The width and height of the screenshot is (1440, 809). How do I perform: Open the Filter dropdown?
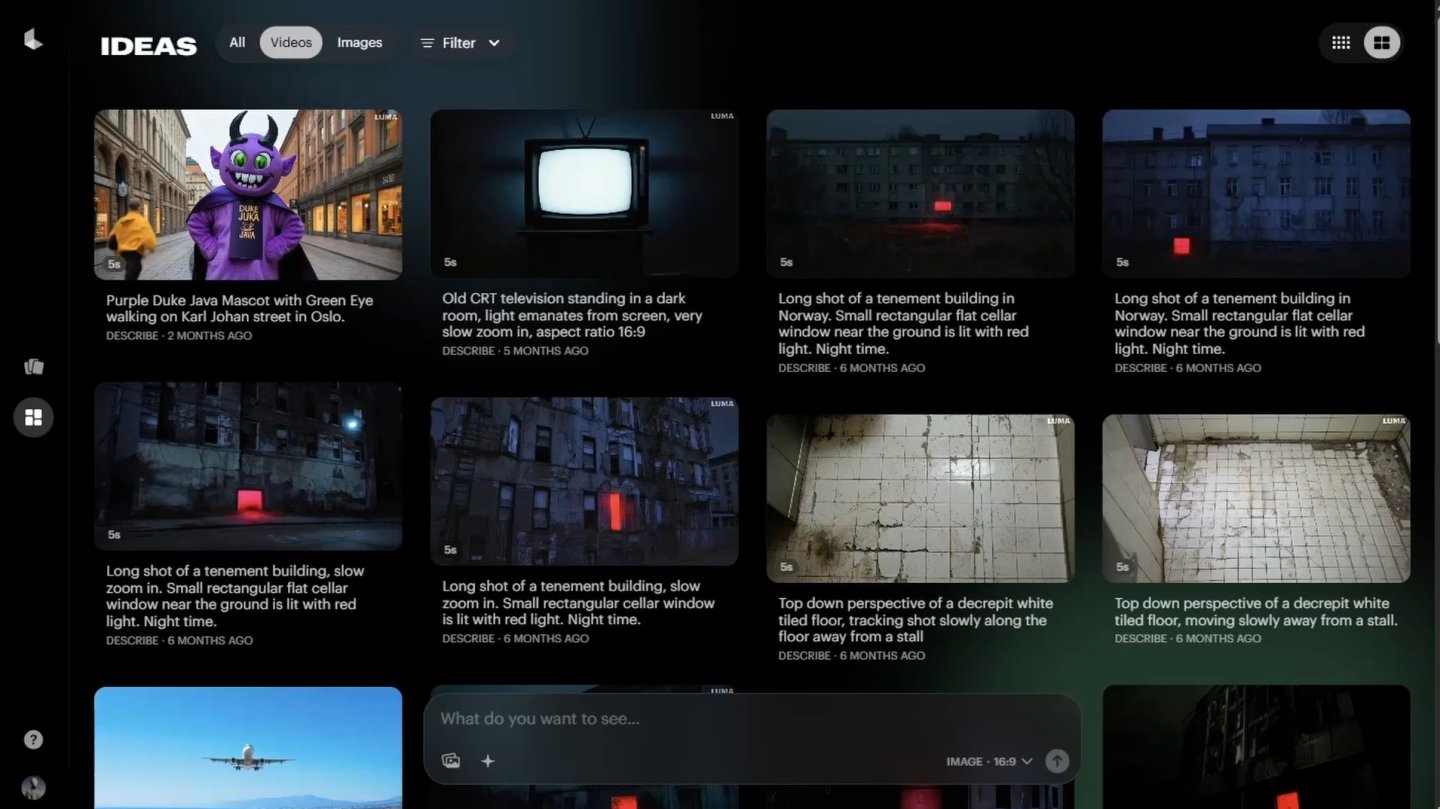(460, 43)
